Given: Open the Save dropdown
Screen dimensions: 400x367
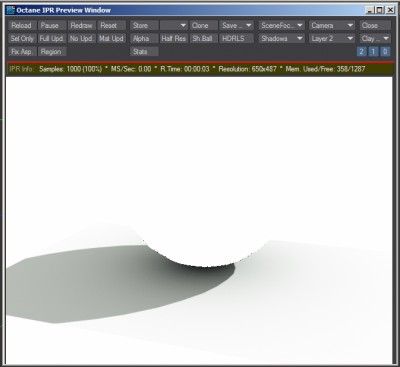Looking at the screenshot, I should click(237, 25).
